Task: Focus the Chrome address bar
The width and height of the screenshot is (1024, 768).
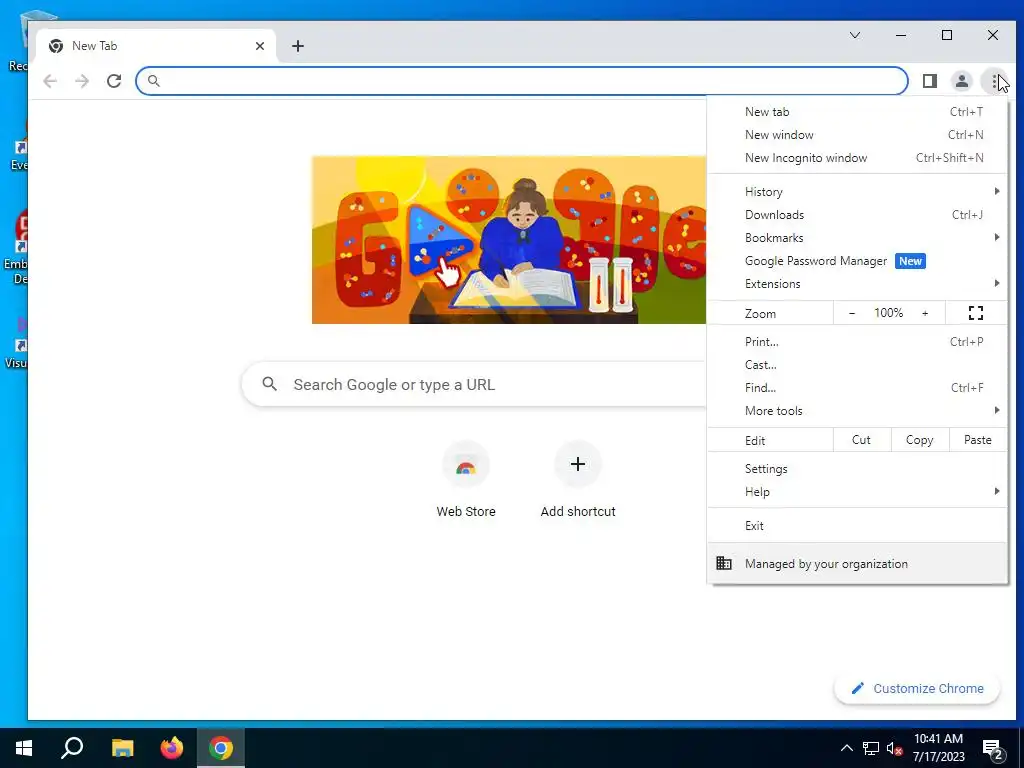Action: [x=522, y=81]
